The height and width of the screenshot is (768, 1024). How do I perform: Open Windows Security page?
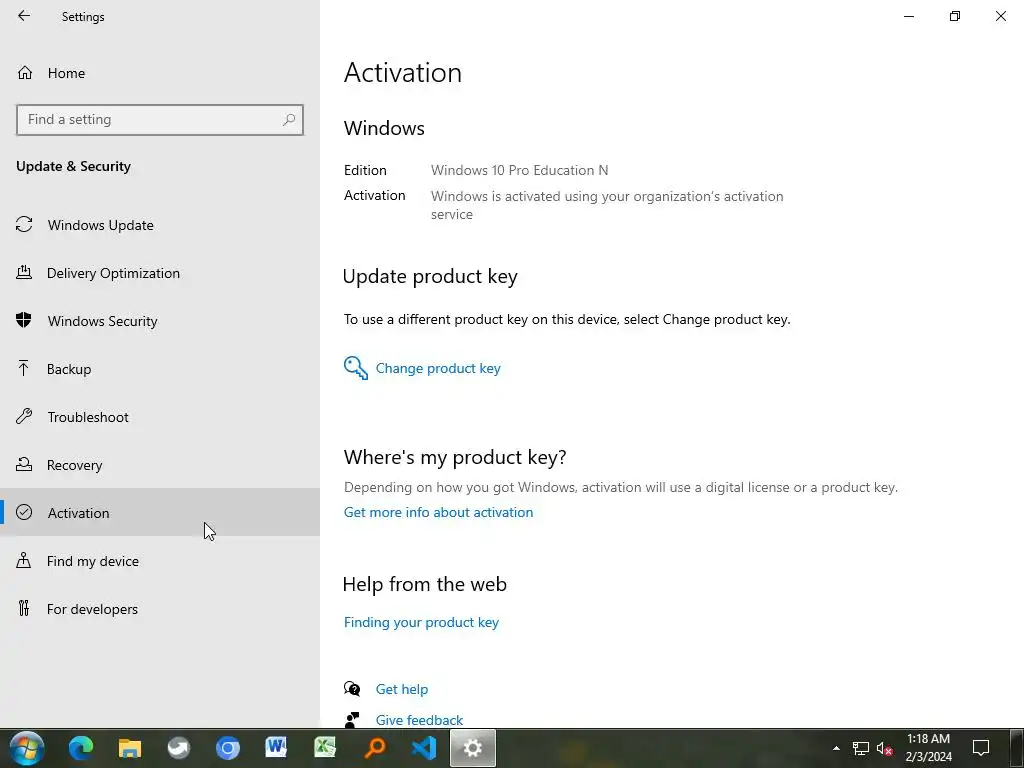[160, 321]
